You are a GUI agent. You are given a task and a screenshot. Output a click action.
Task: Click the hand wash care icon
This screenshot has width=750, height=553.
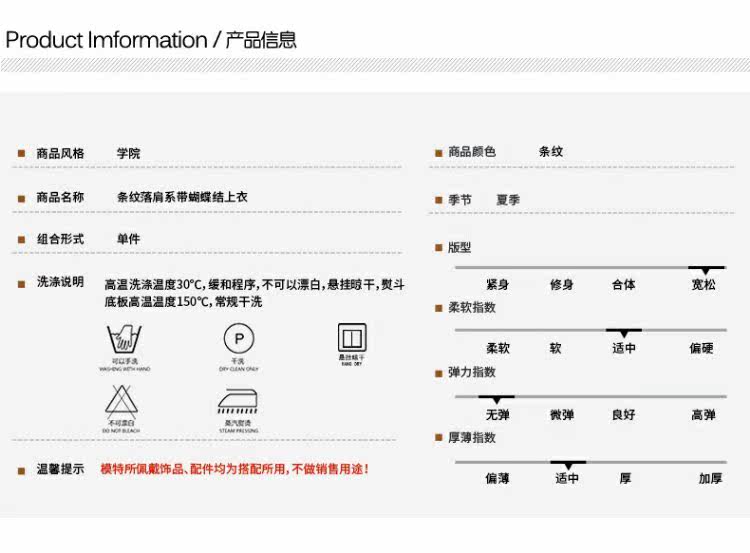pos(124,338)
